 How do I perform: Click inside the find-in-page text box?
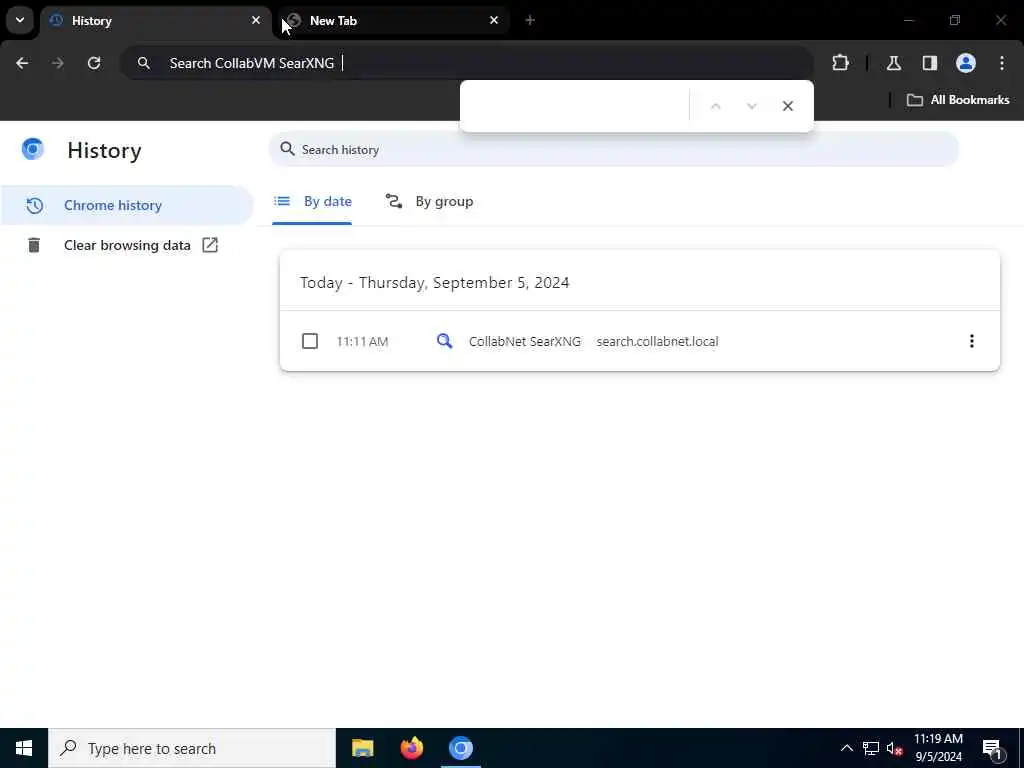point(575,106)
